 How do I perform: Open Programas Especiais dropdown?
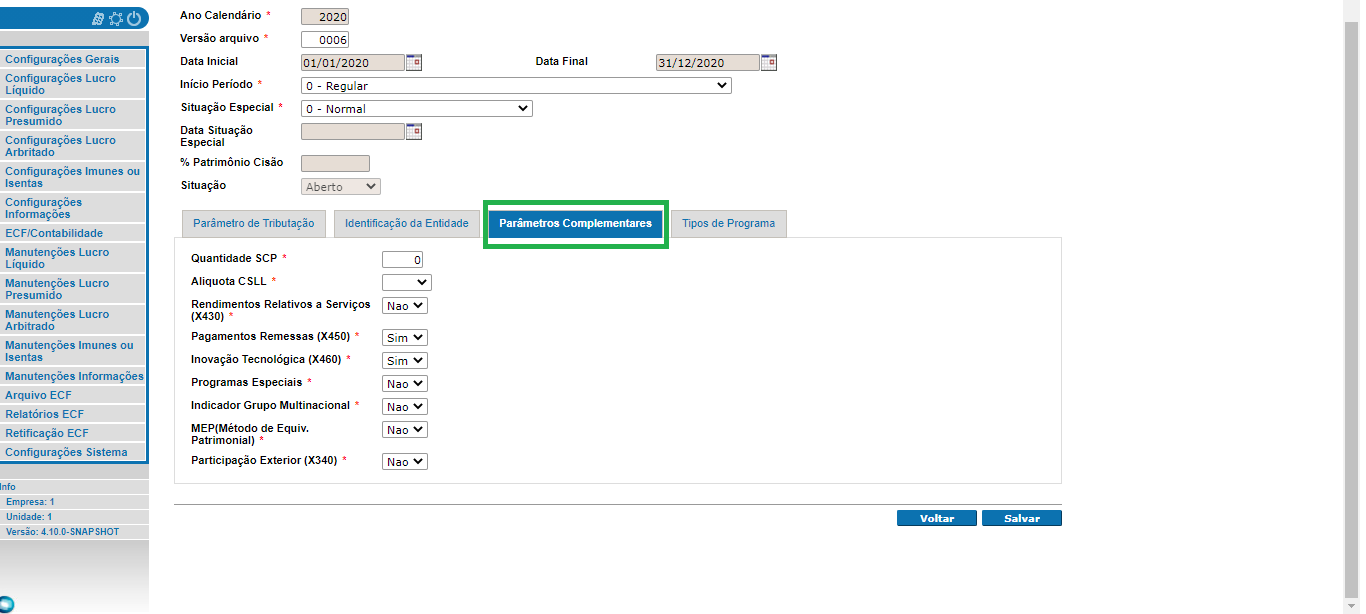(x=405, y=384)
